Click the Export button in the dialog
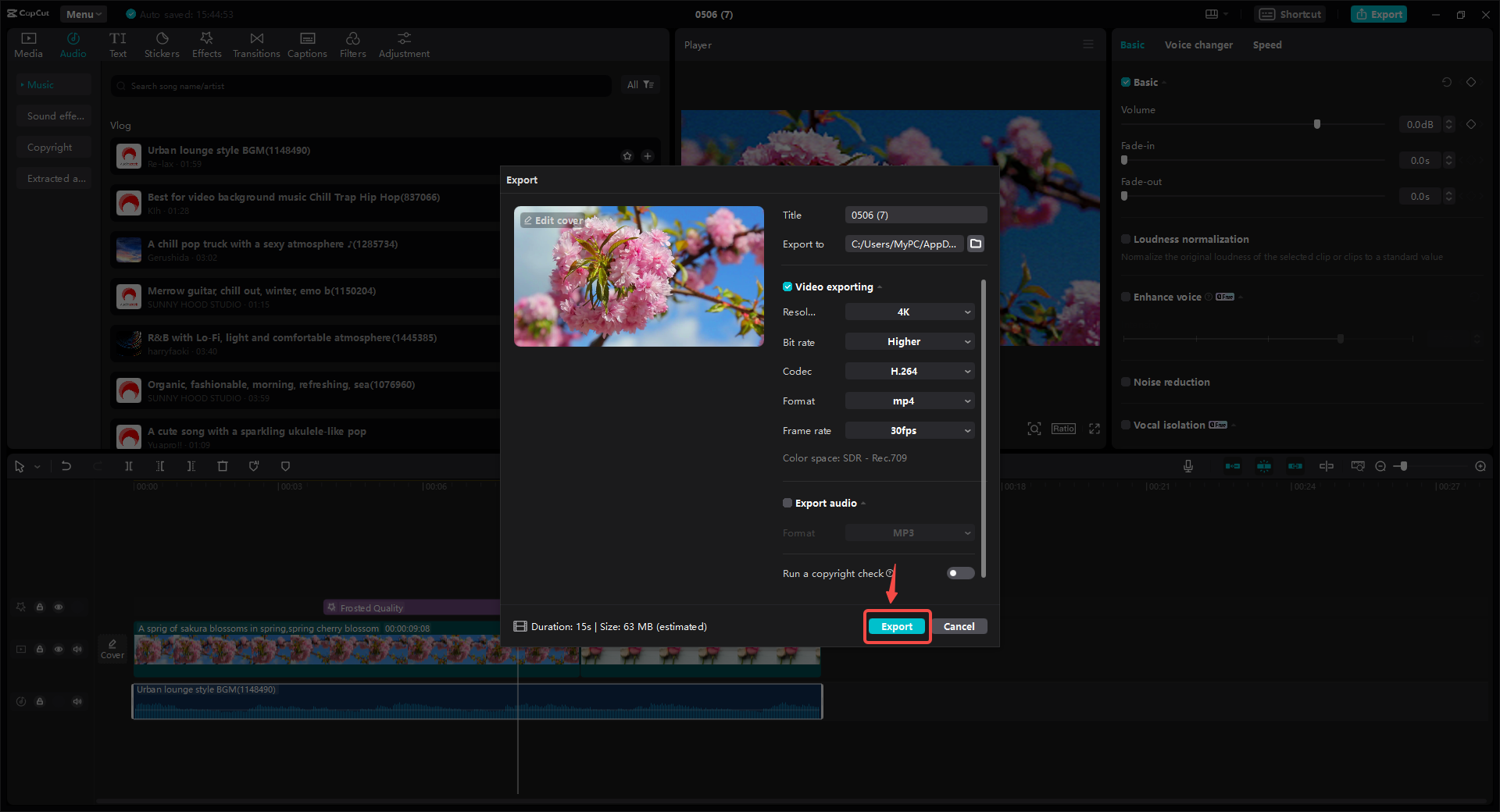1500x812 pixels. tap(896, 626)
